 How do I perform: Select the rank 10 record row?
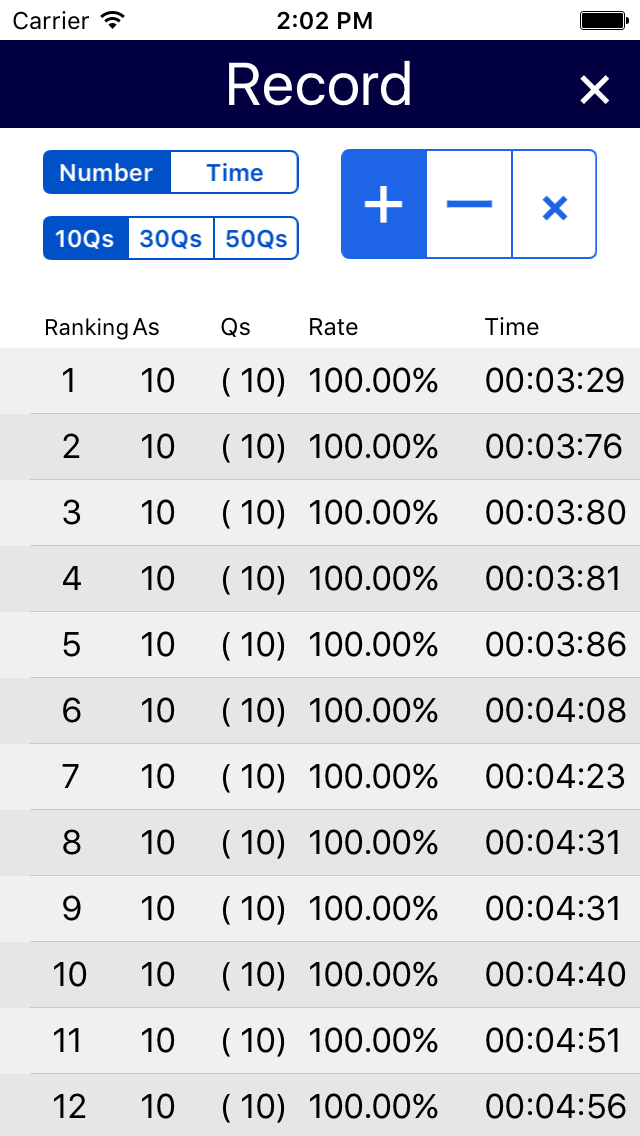pyautogui.click(x=320, y=974)
